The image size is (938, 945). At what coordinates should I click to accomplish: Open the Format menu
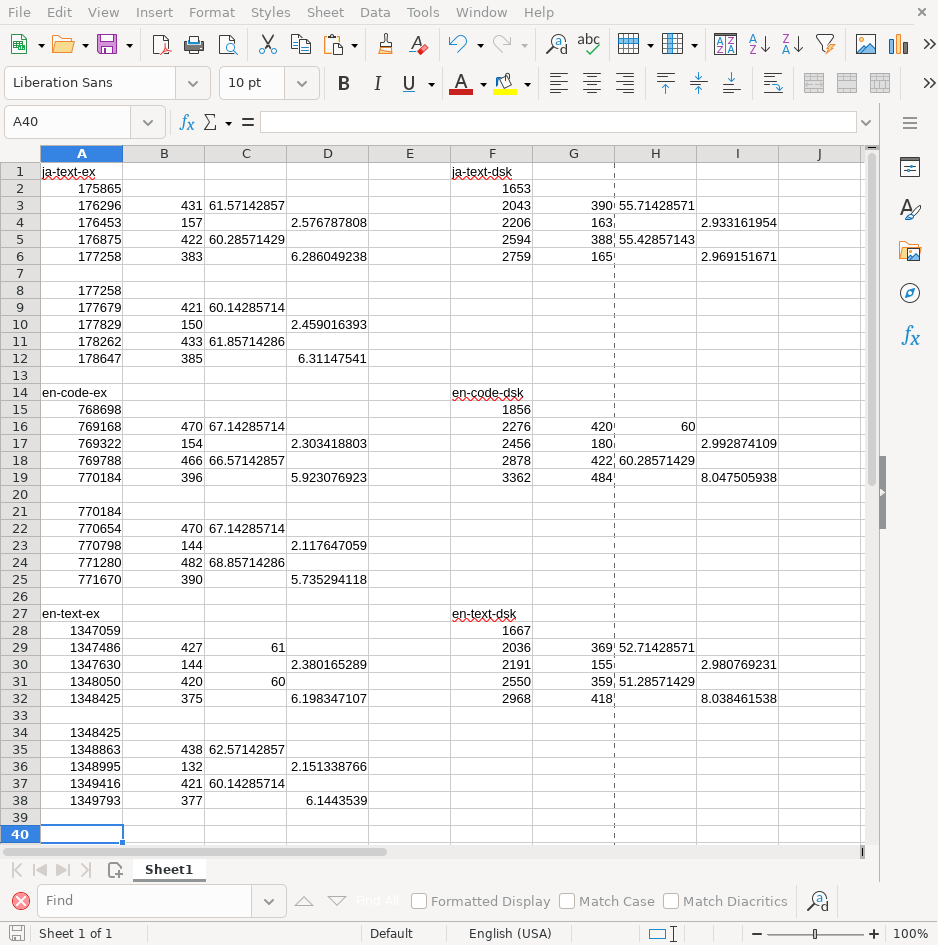coord(212,12)
